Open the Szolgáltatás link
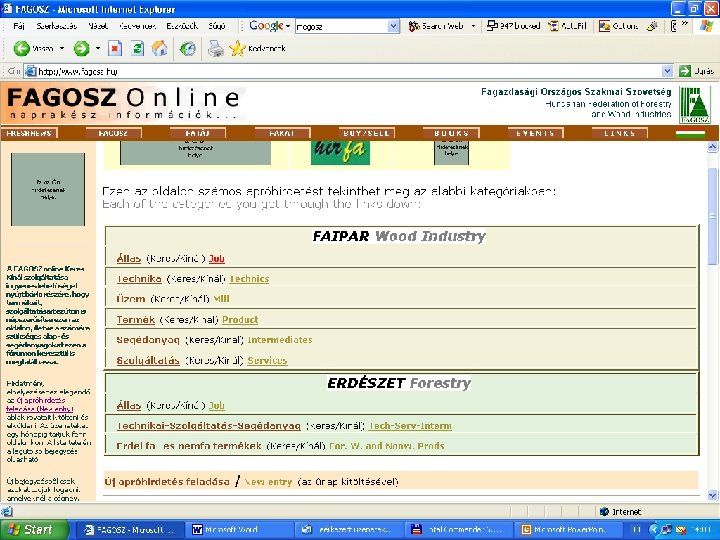 (x=148, y=360)
